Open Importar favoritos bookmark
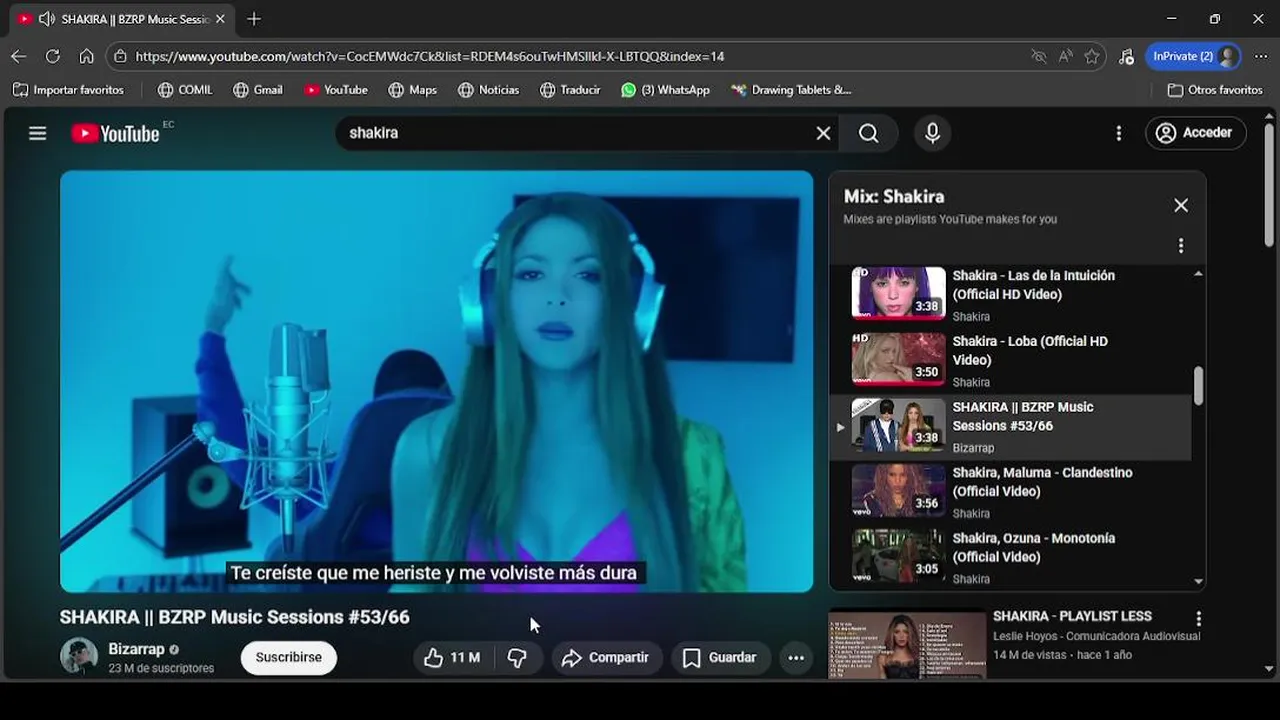Image resolution: width=1280 pixels, height=720 pixels. [x=68, y=90]
